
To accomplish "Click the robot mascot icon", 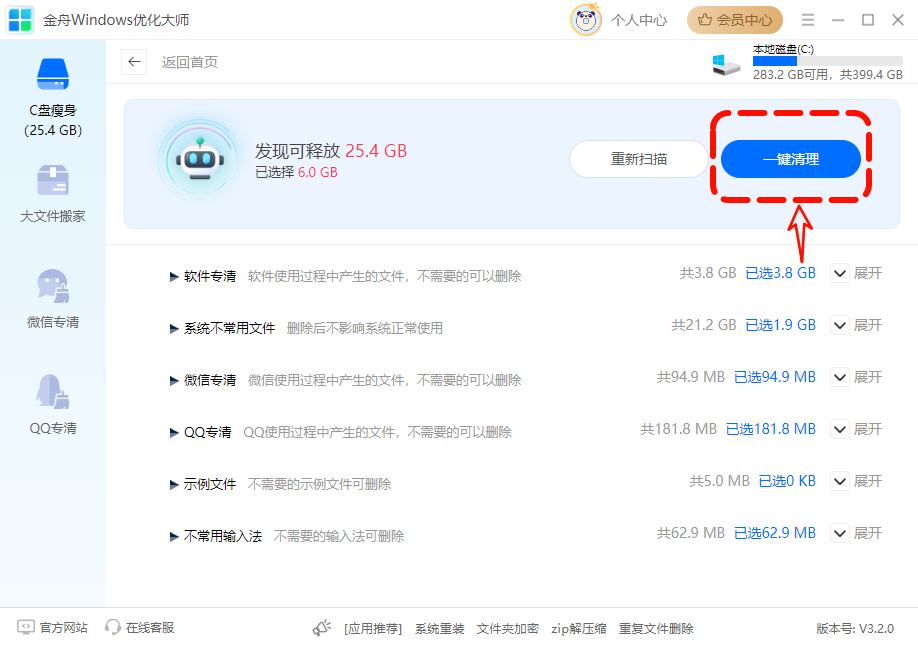I will 200,160.
